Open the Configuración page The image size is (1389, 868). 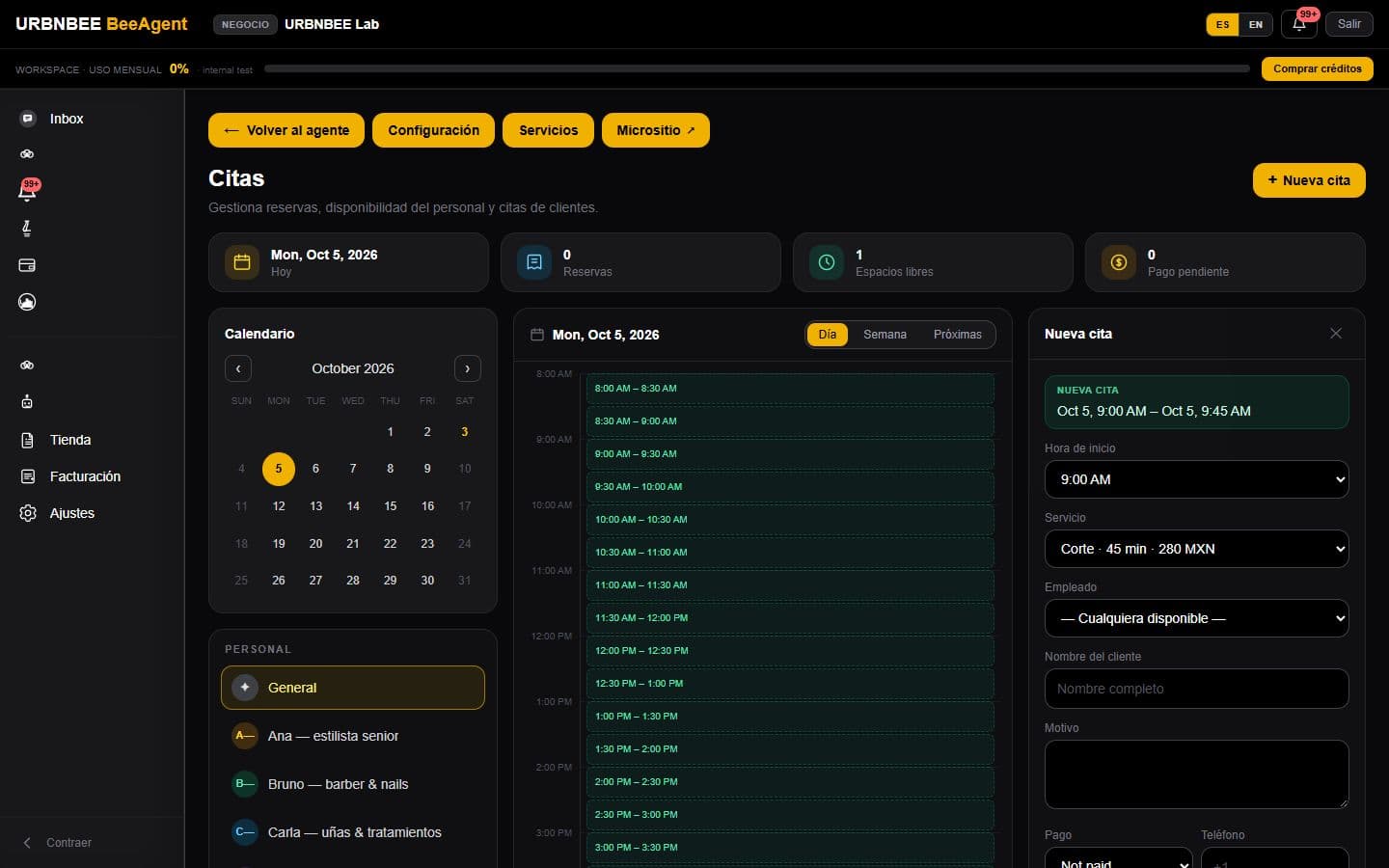point(433,130)
